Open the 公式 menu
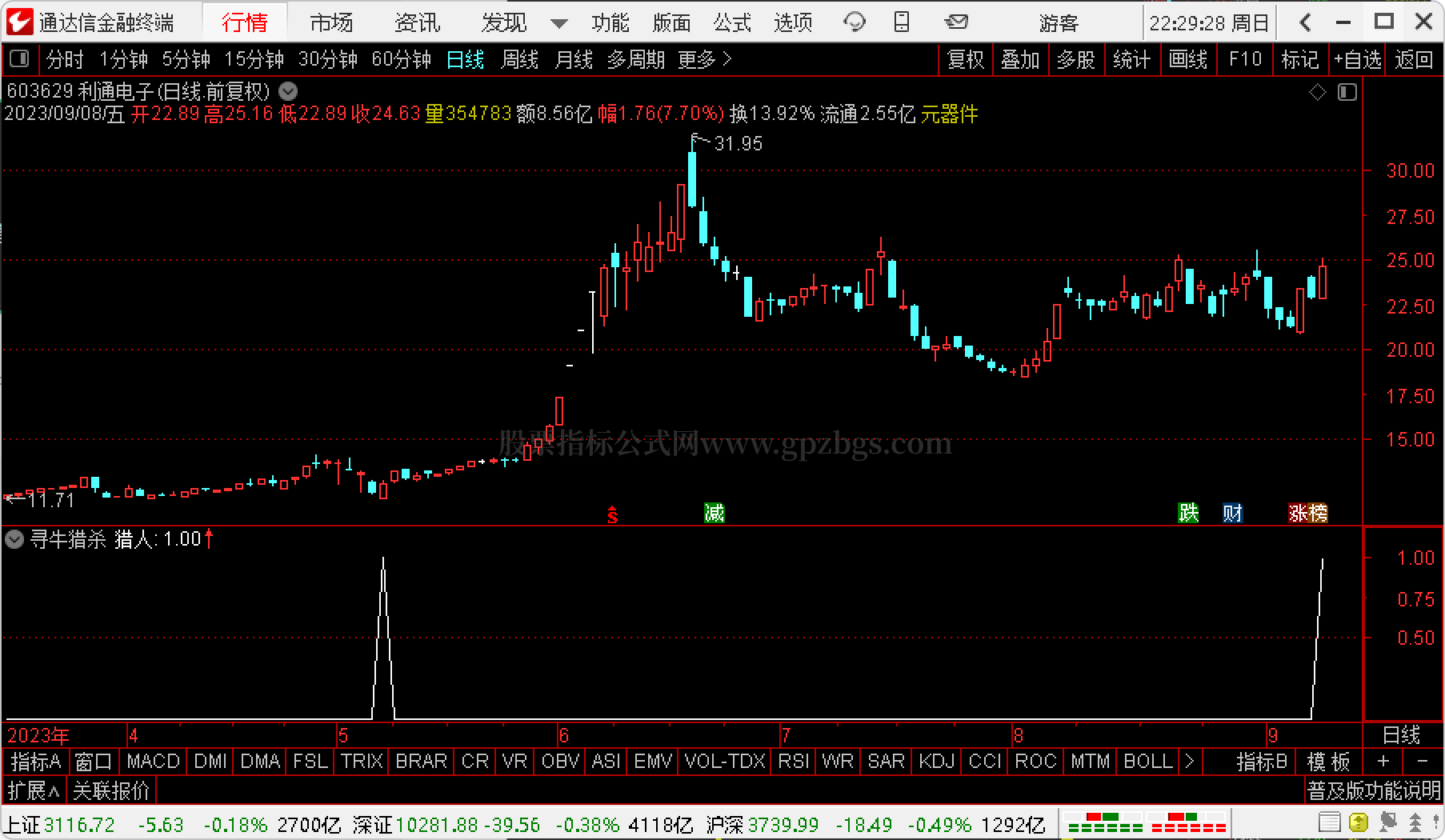1445x840 pixels. click(x=732, y=22)
